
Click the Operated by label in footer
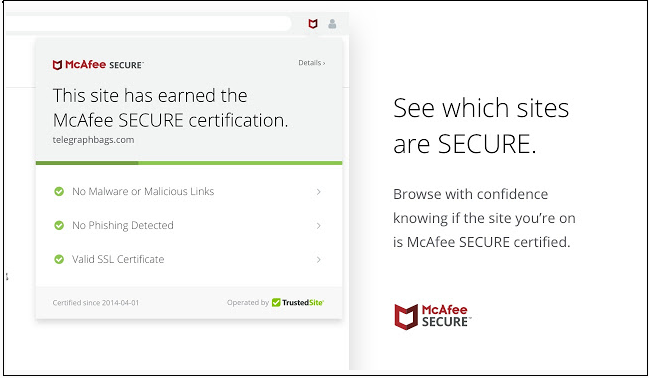248,303
